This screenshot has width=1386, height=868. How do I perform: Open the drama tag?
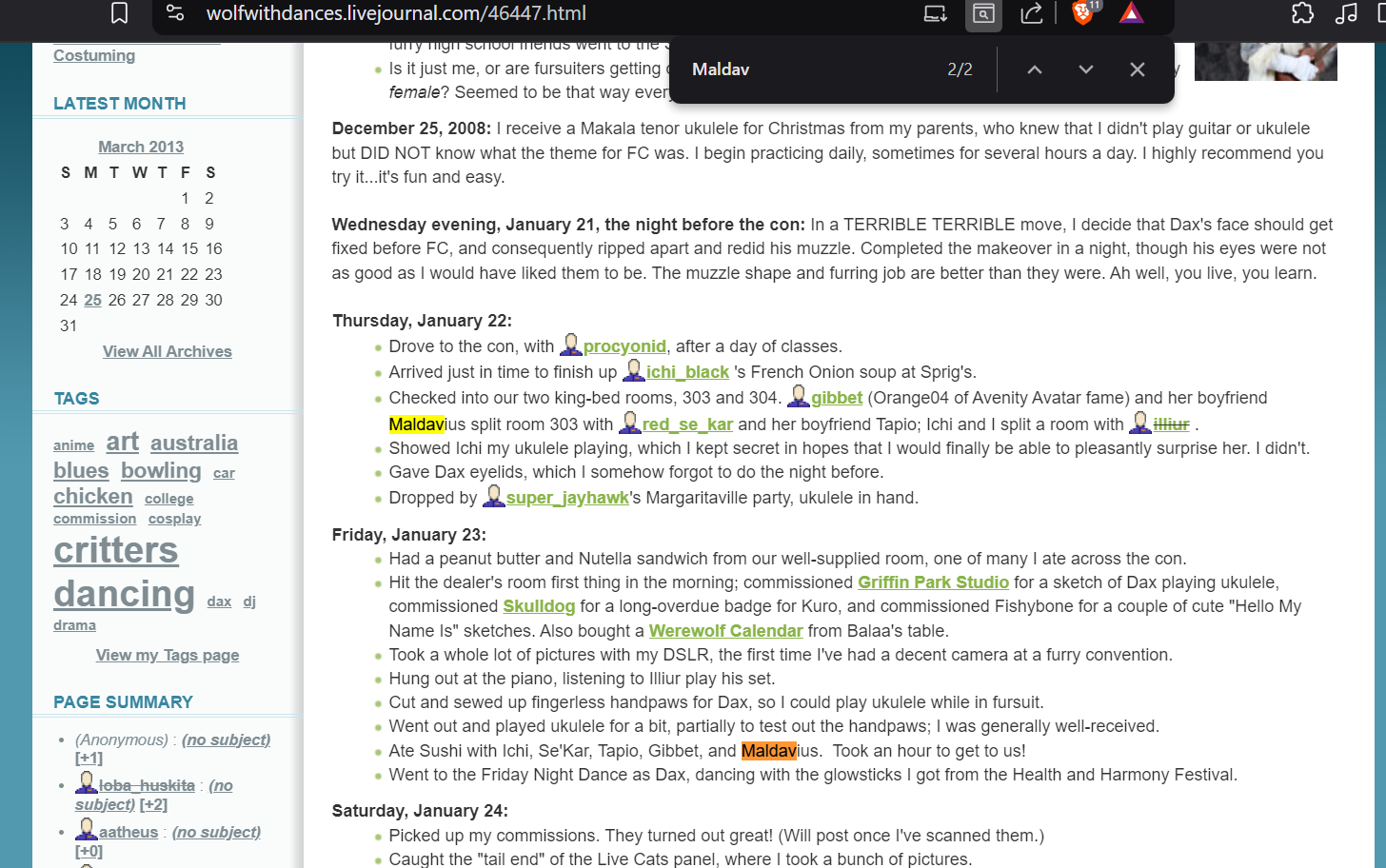[x=74, y=625]
